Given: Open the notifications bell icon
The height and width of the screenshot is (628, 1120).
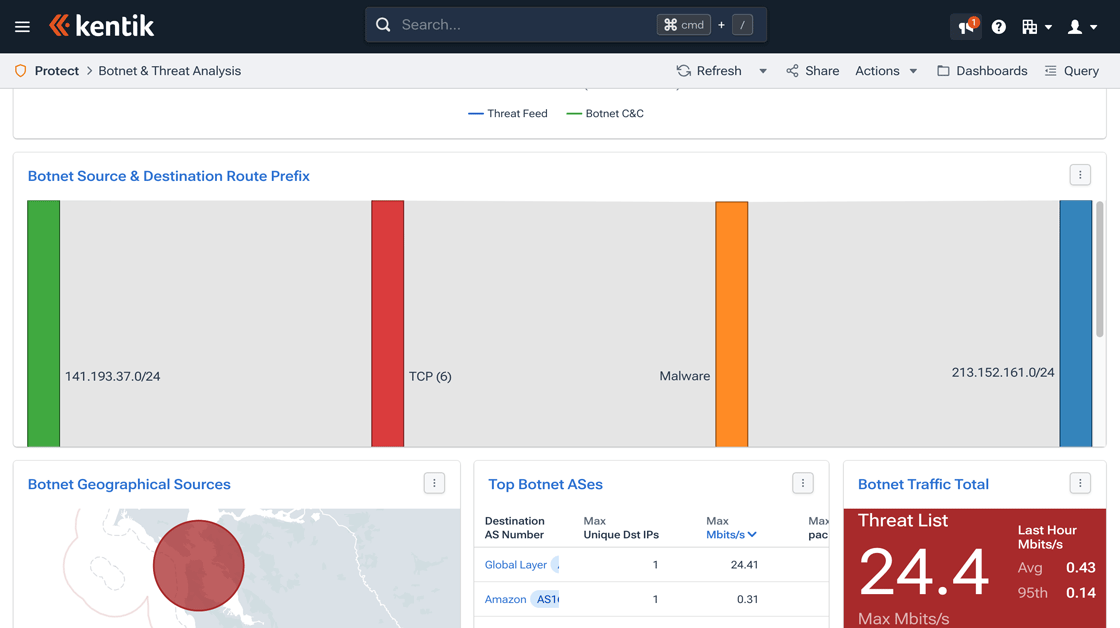Looking at the screenshot, I should (x=963, y=26).
